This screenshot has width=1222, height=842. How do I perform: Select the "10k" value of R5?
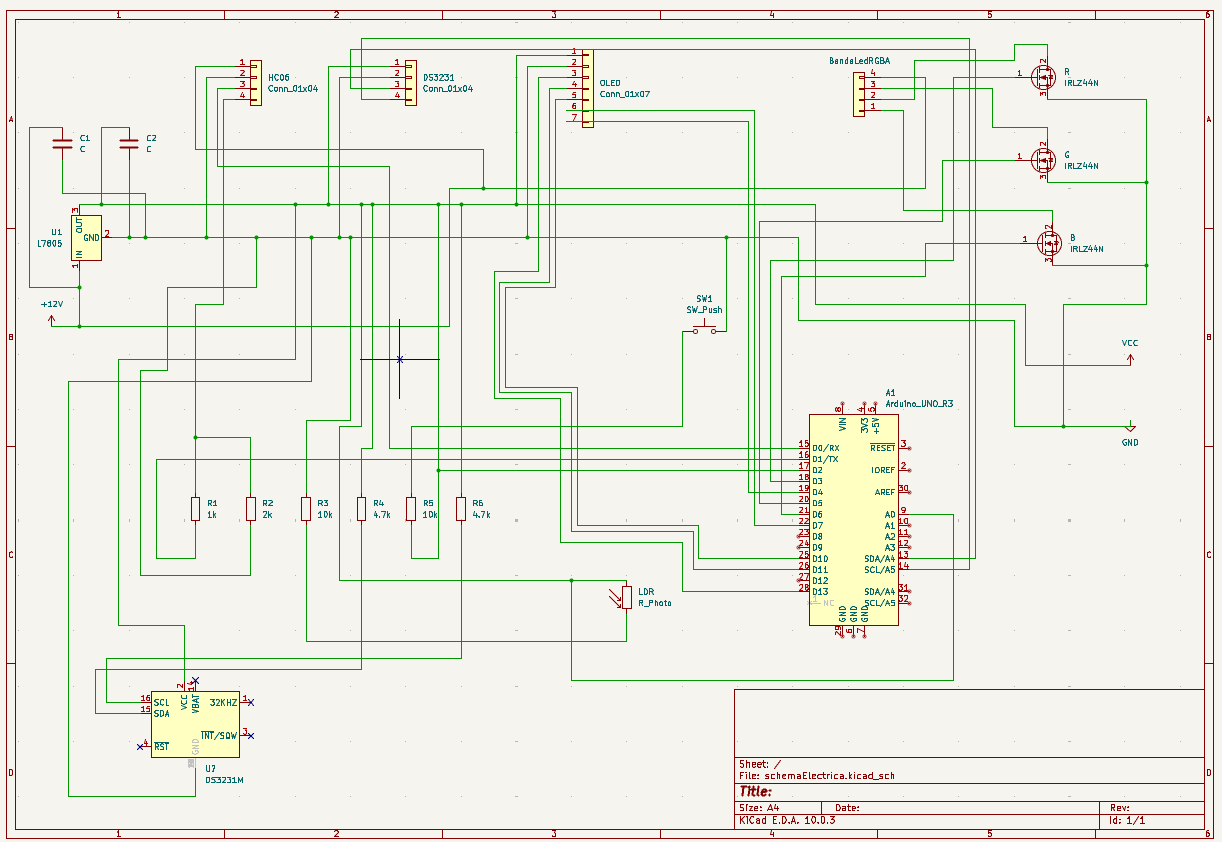coord(430,514)
